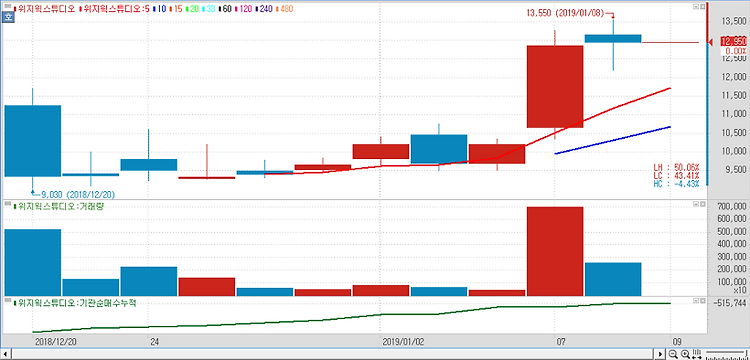Collapse the 기관순매수누적 panel with its minimize icon
The width and height of the screenshot is (750, 360).
[696, 301]
